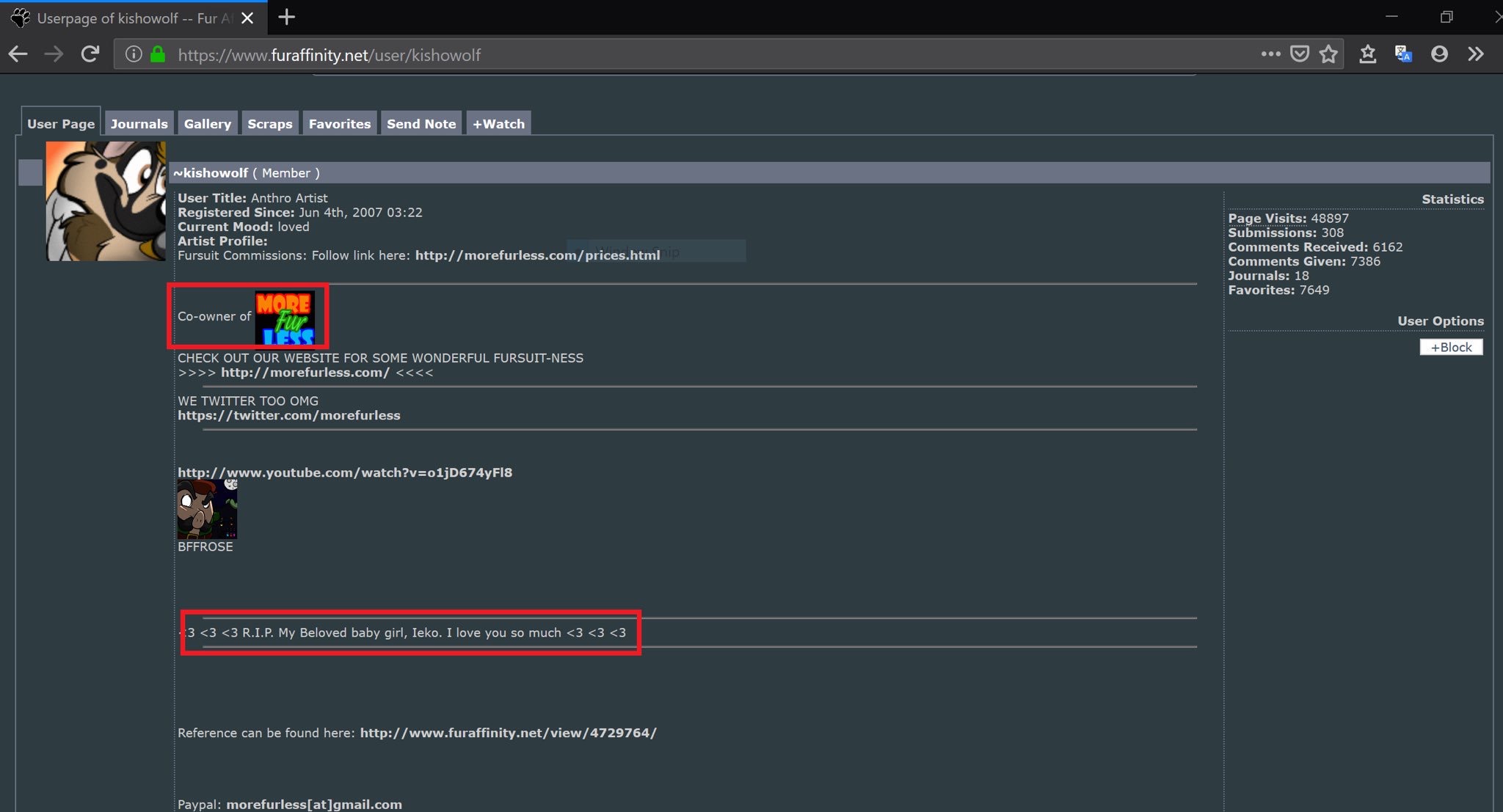Follow the http://morefurless.com/ link
The height and width of the screenshot is (812, 1503).
(305, 372)
